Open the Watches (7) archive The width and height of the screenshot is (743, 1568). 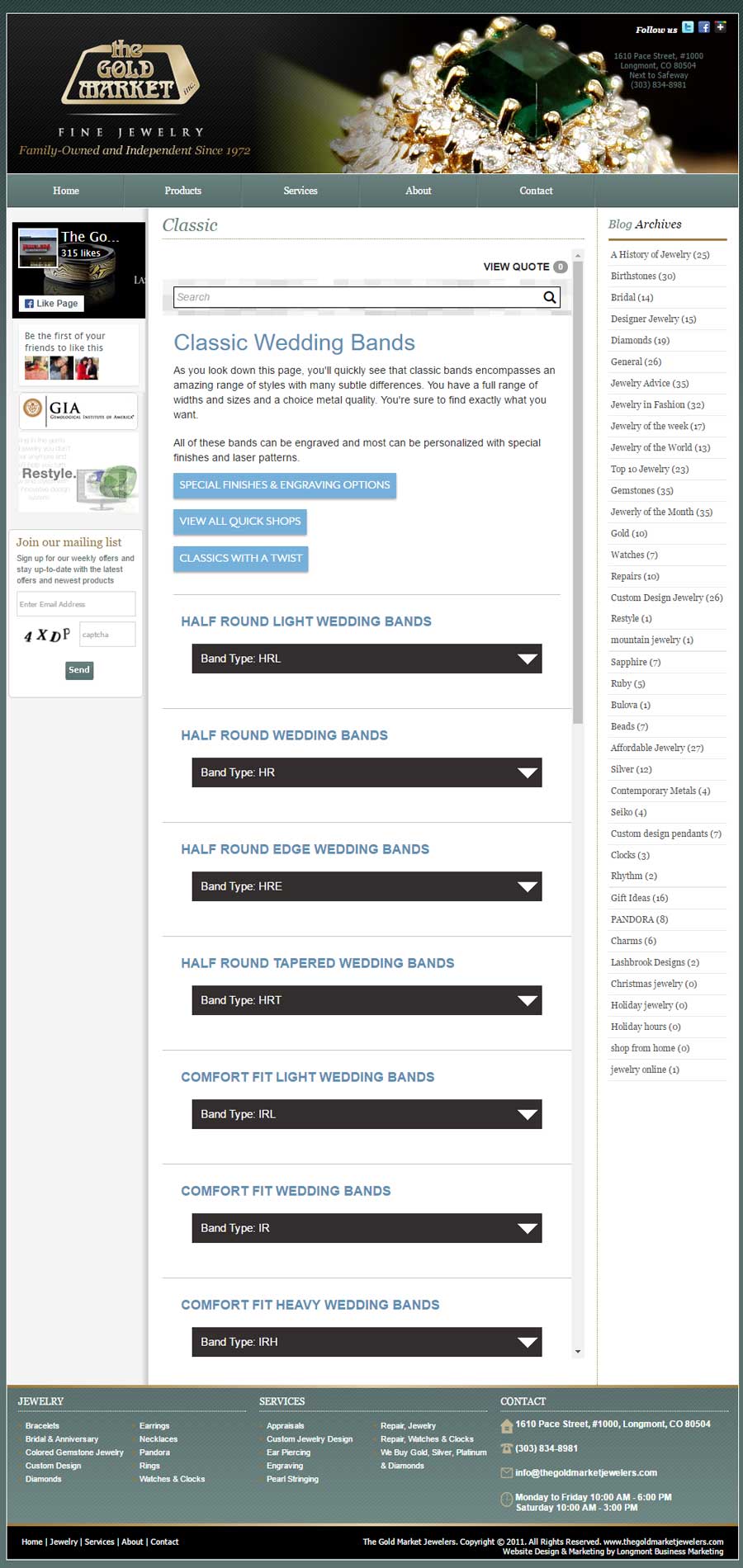tap(634, 555)
